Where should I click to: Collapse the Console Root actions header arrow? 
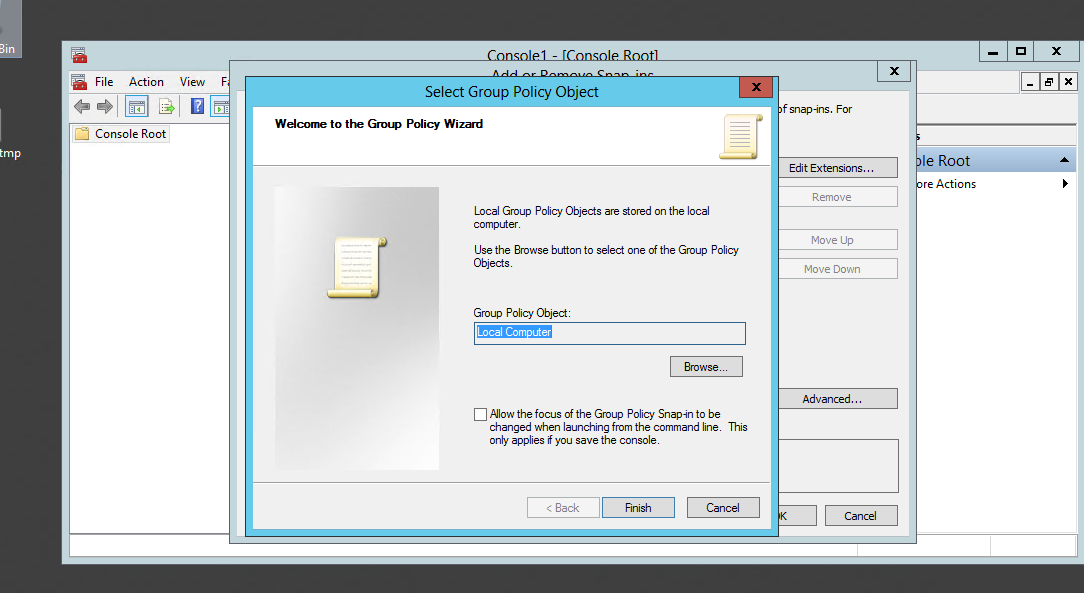pyautogui.click(x=1064, y=160)
